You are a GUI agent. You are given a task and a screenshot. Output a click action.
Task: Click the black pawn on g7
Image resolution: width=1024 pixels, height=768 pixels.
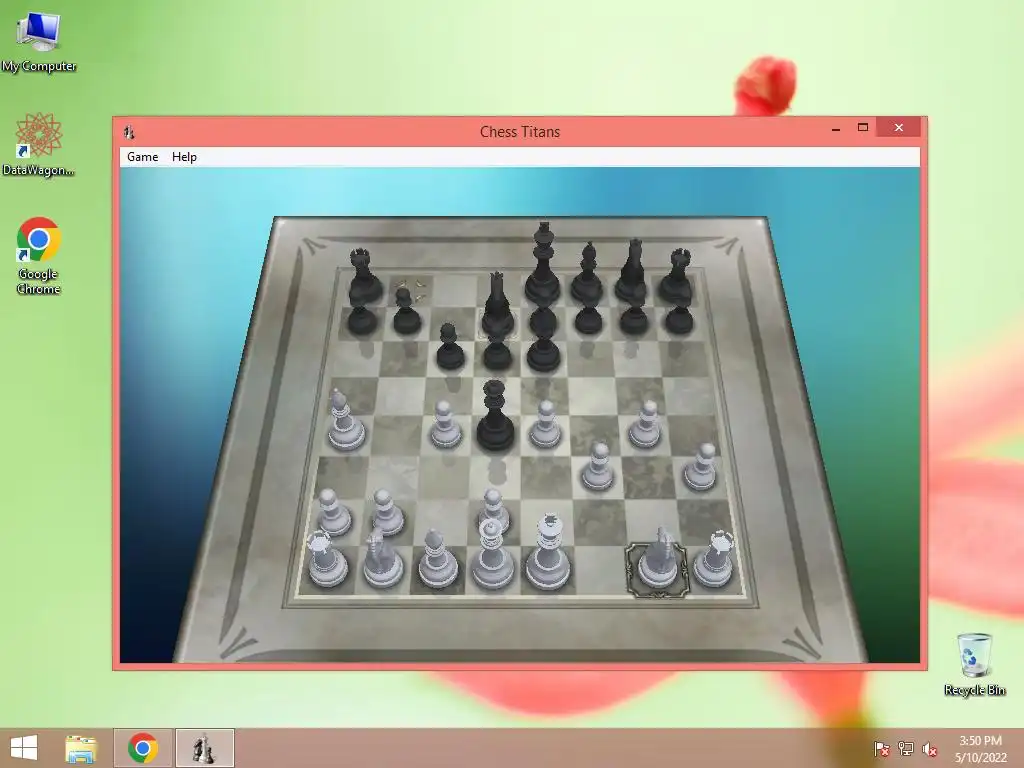coord(633,319)
